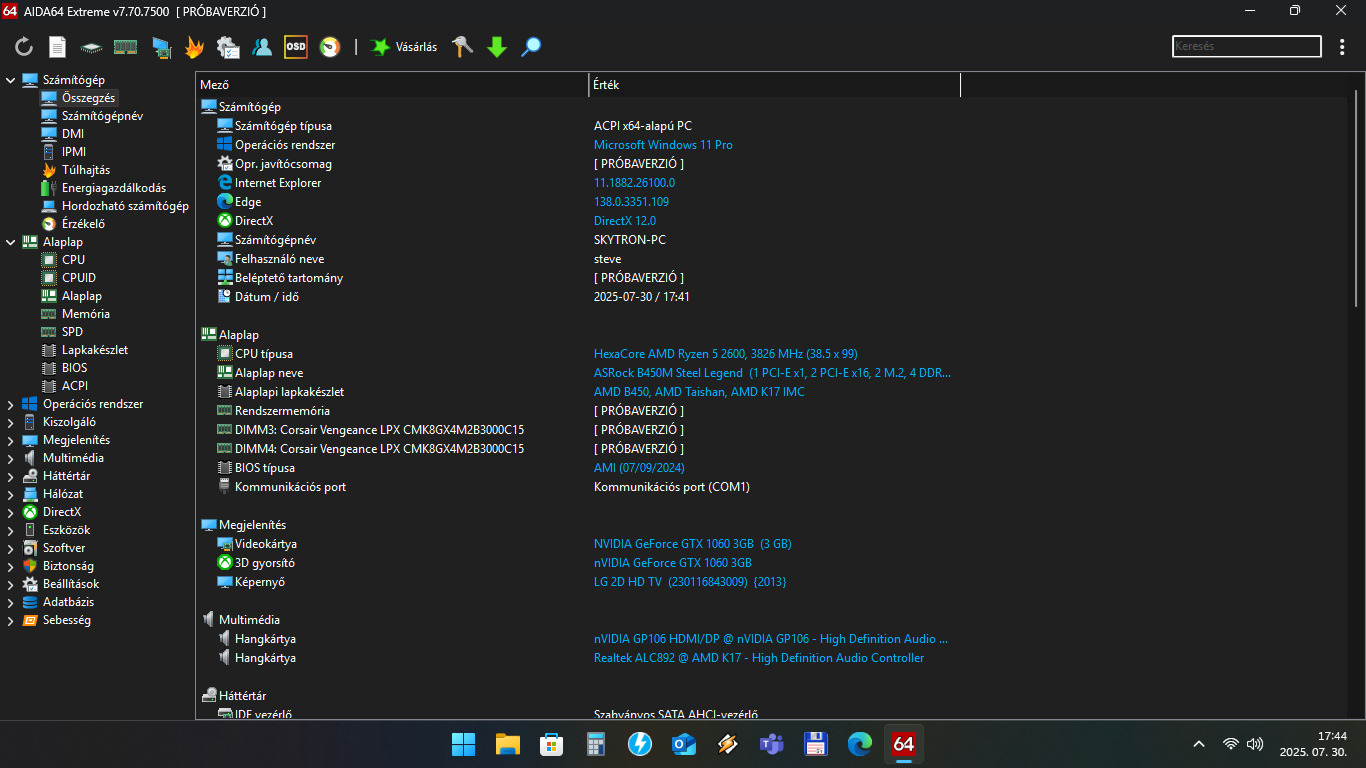1366x768 pixels.
Task: Click the magnifier search toolbar icon
Action: pos(531,47)
